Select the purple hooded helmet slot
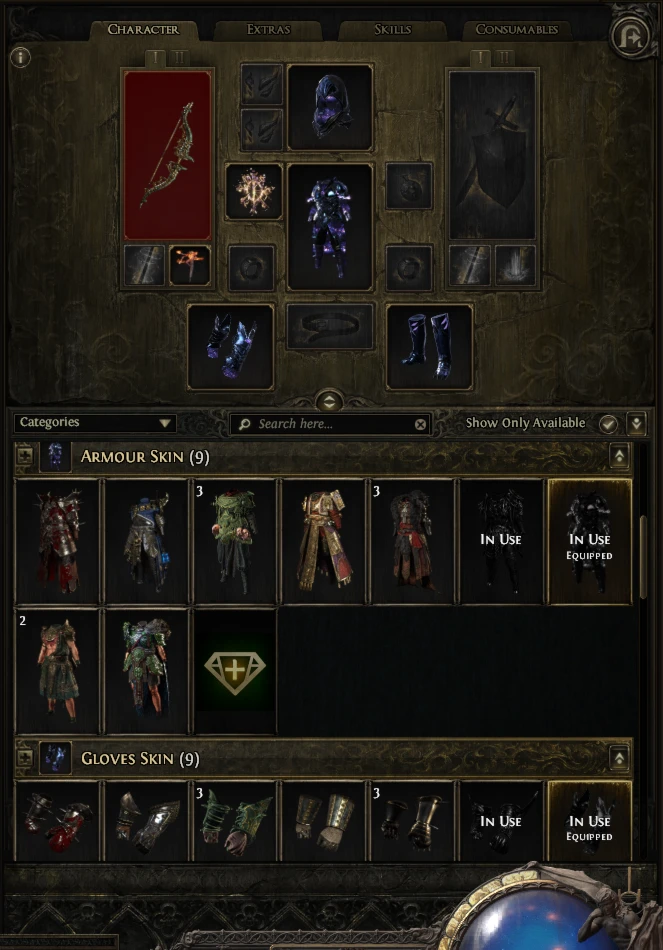The image size is (663, 950). tap(330, 107)
